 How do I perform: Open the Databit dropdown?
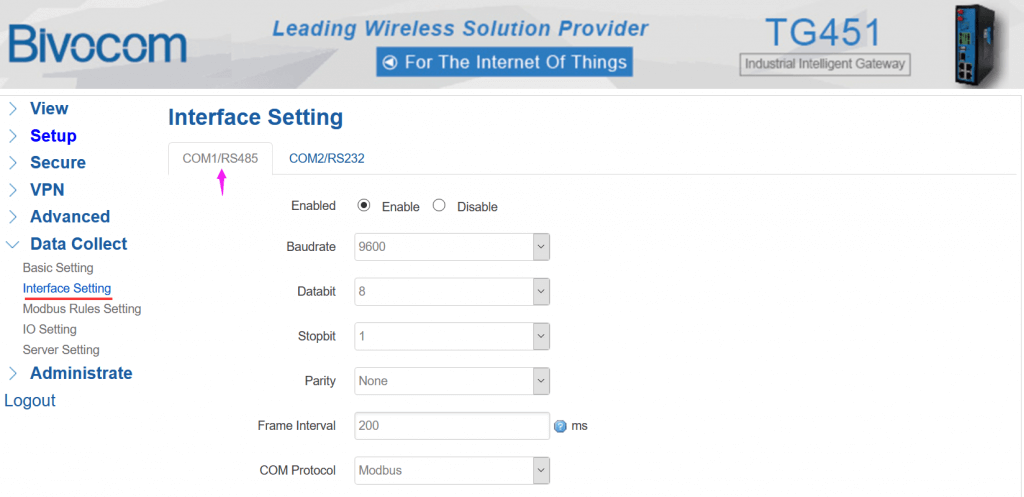[x=452, y=291]
